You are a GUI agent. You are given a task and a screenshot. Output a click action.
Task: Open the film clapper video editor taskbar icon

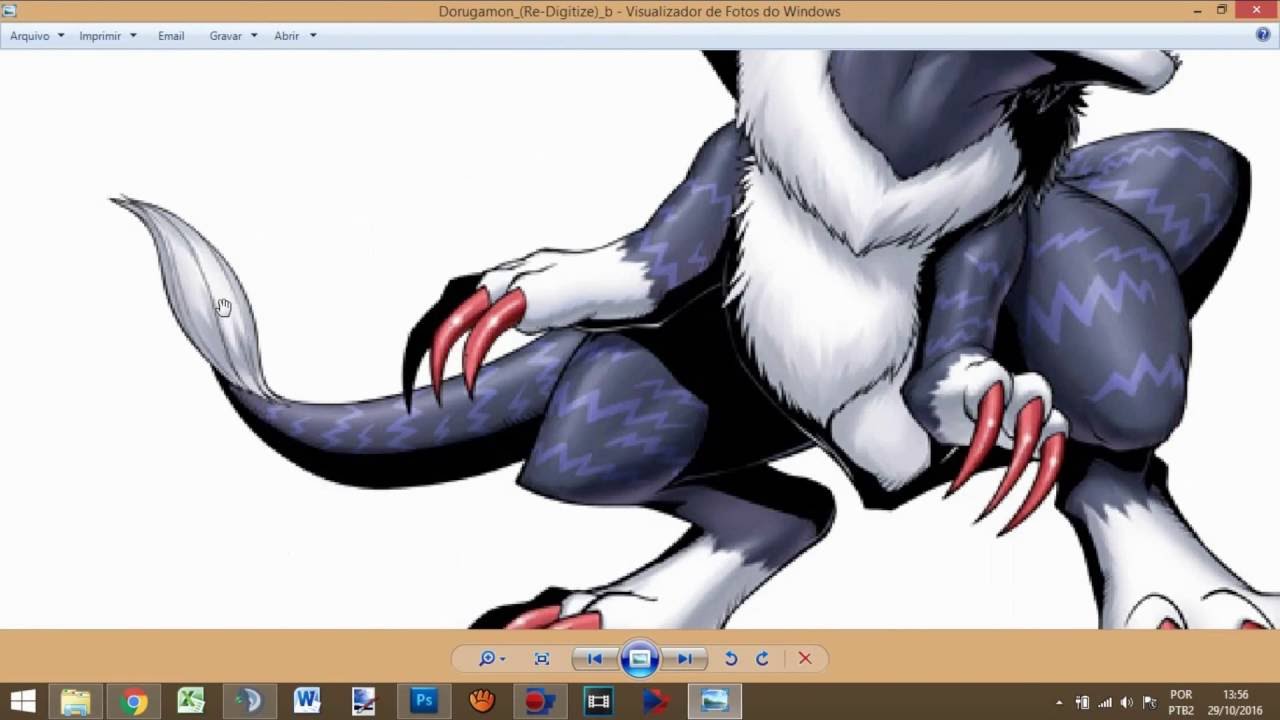[598, 701]
